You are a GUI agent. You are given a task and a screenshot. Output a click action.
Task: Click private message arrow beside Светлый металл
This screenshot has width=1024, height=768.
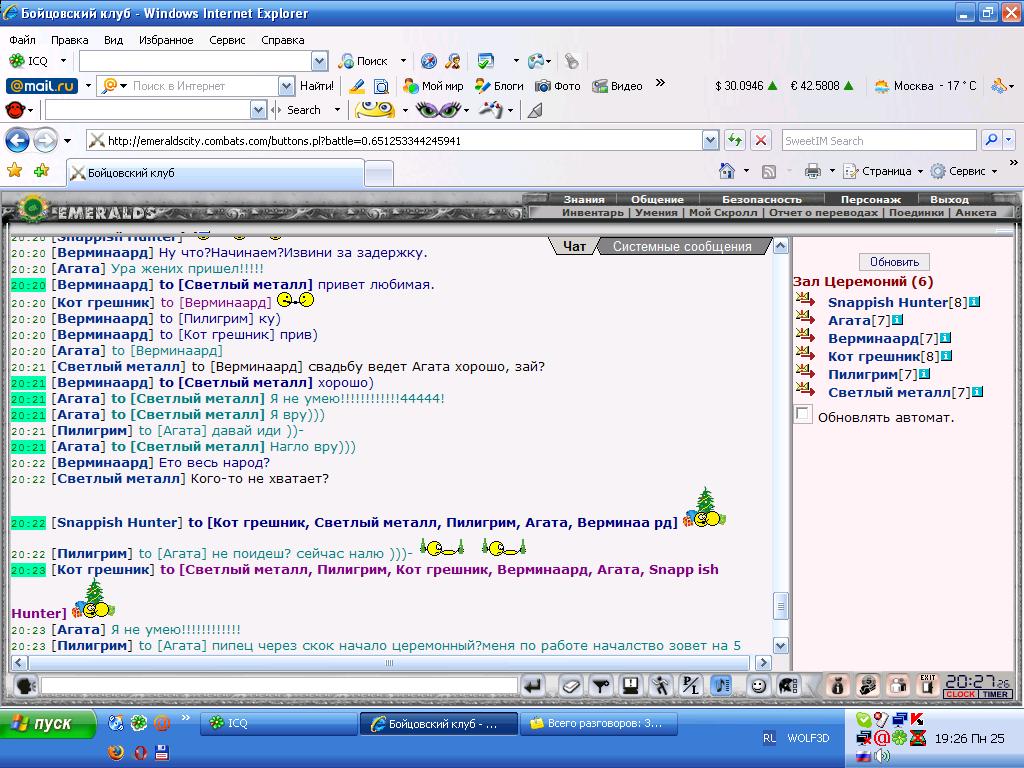click(806, 391)
